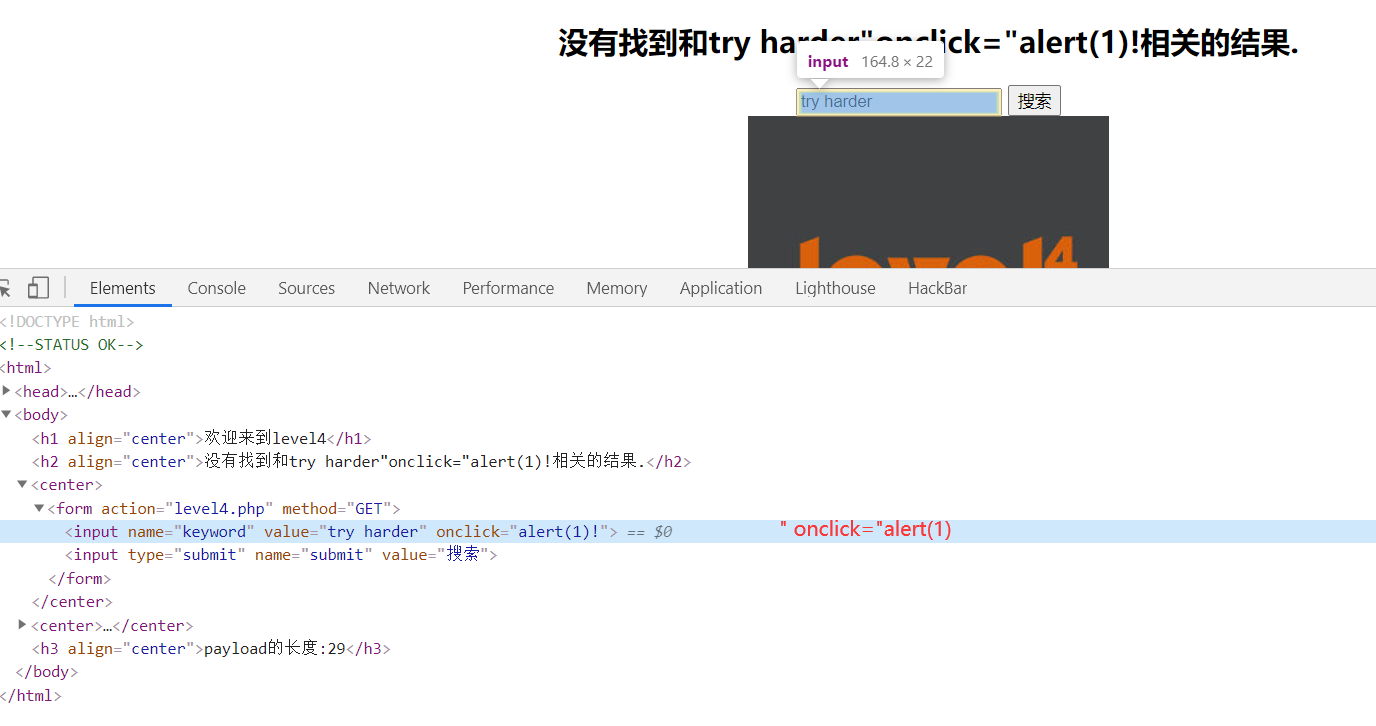Switch to the Network tab
This screenshot has height=726, width=1376.
click(399, 288)
